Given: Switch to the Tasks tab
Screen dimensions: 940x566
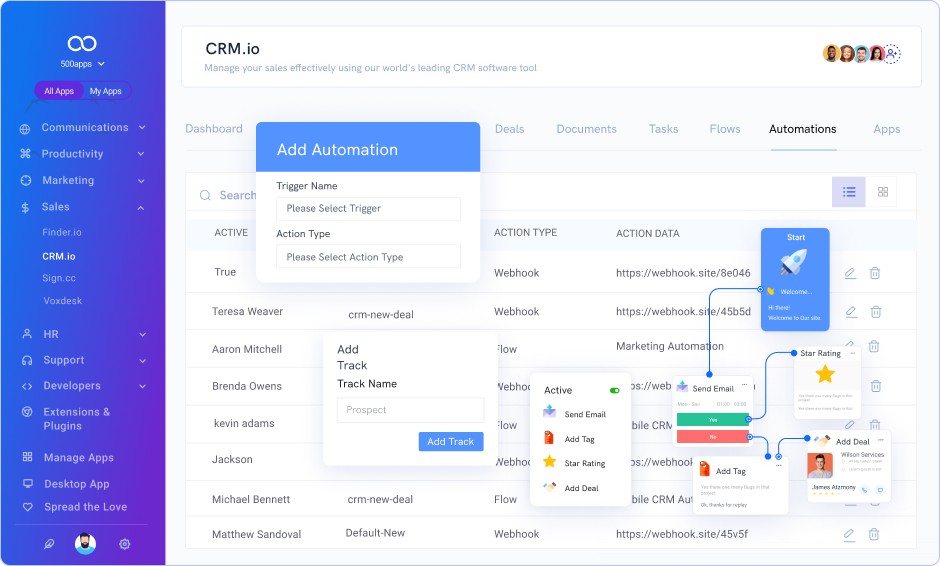Looking at the screenshot, I should pyautogui.click(x=663, y=129).
